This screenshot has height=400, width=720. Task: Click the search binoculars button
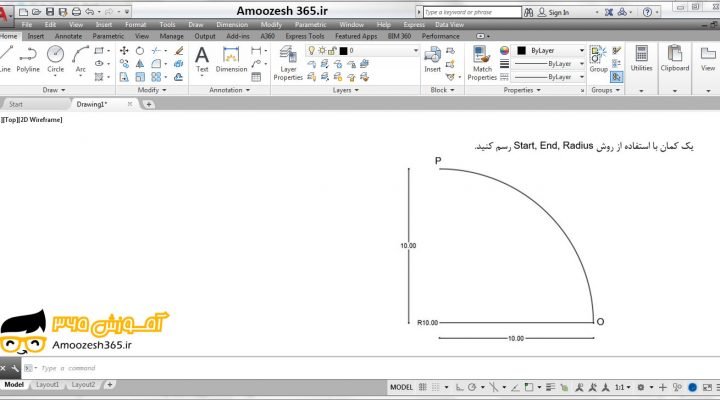click(529, 12)
